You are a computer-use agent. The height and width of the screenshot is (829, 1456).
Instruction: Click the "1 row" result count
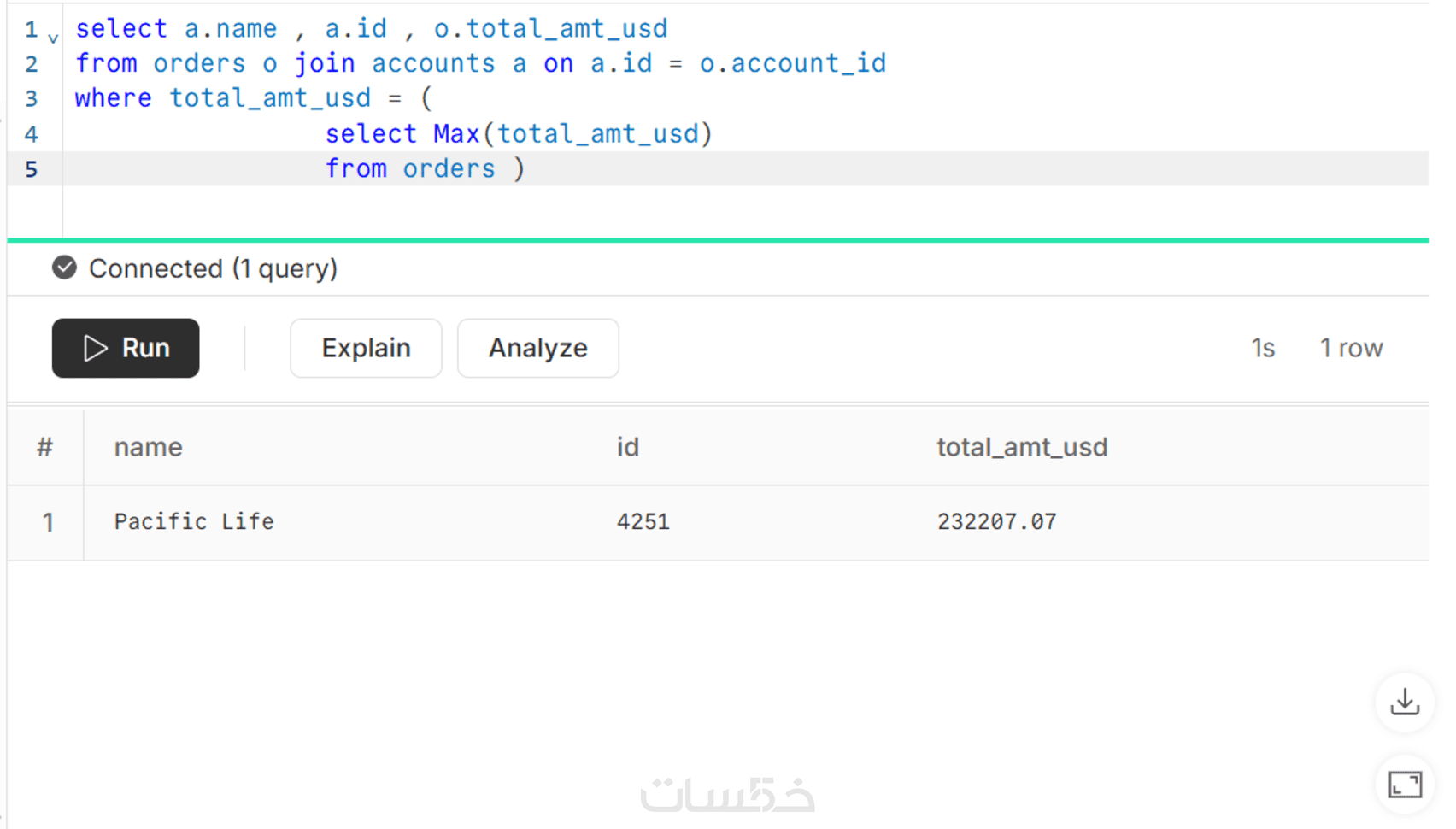pyautogui.click(x=1350, y=349)
